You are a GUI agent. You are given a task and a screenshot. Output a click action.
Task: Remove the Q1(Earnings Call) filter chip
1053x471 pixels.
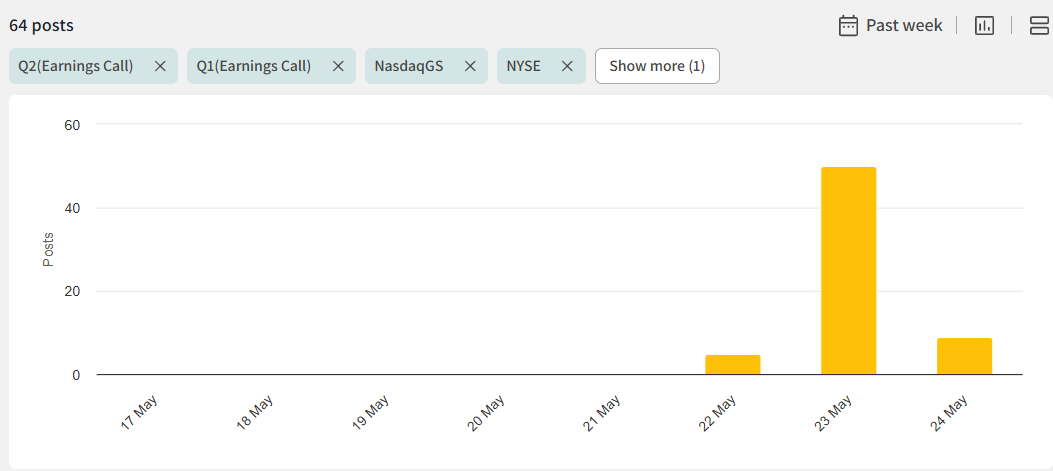click(338, 66)
